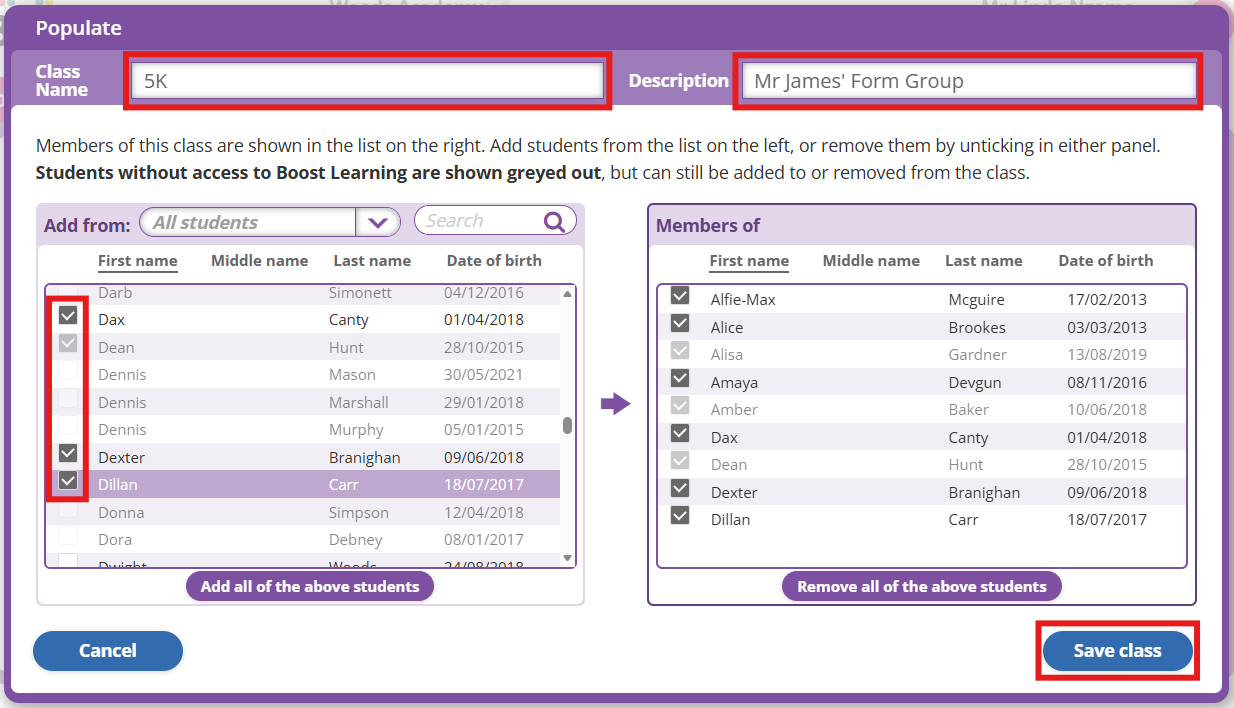Click the Class Name input field

[366, 81]
